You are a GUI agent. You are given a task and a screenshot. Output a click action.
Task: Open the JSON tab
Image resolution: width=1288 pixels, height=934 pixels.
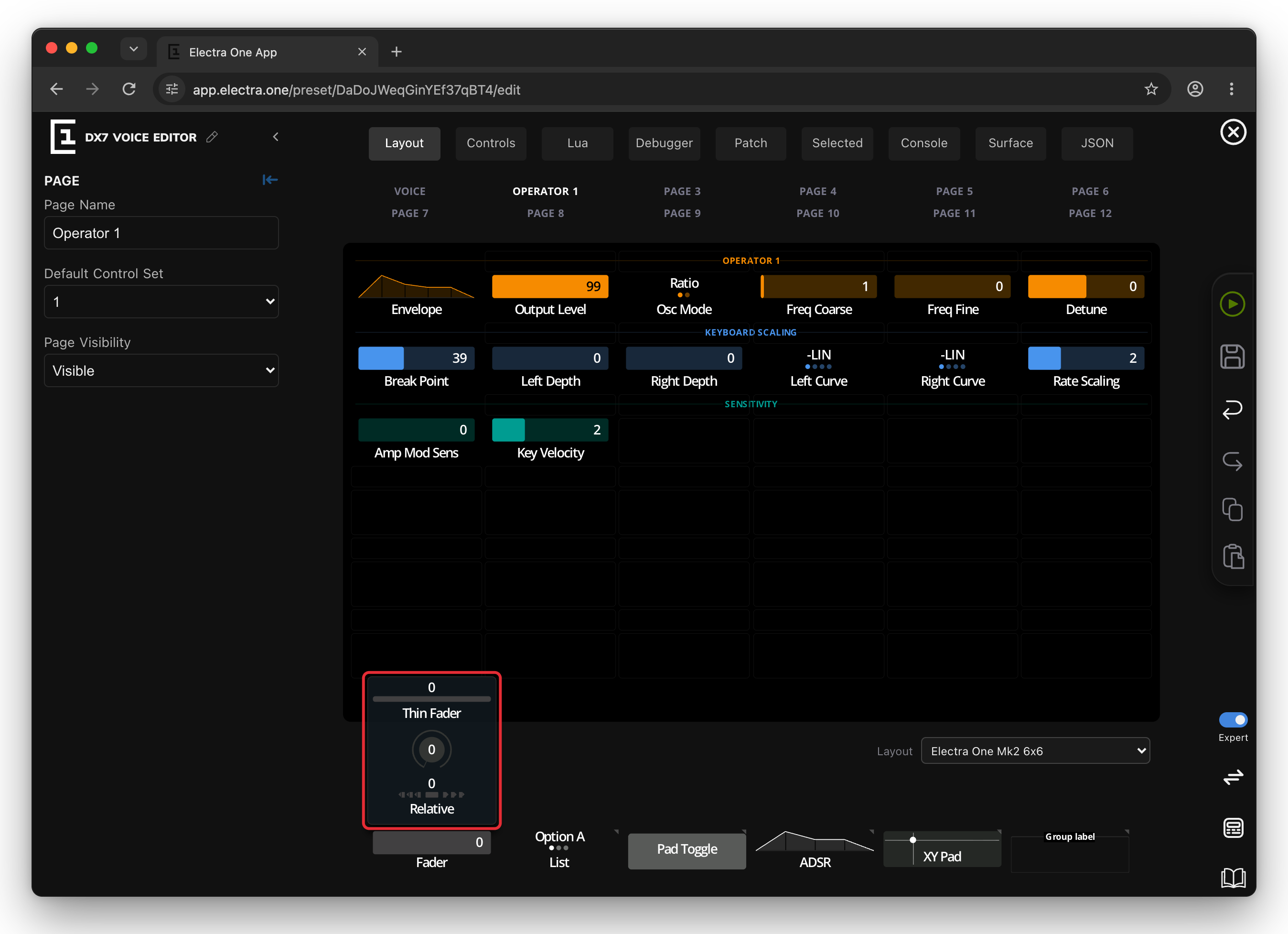[1097, 143]
